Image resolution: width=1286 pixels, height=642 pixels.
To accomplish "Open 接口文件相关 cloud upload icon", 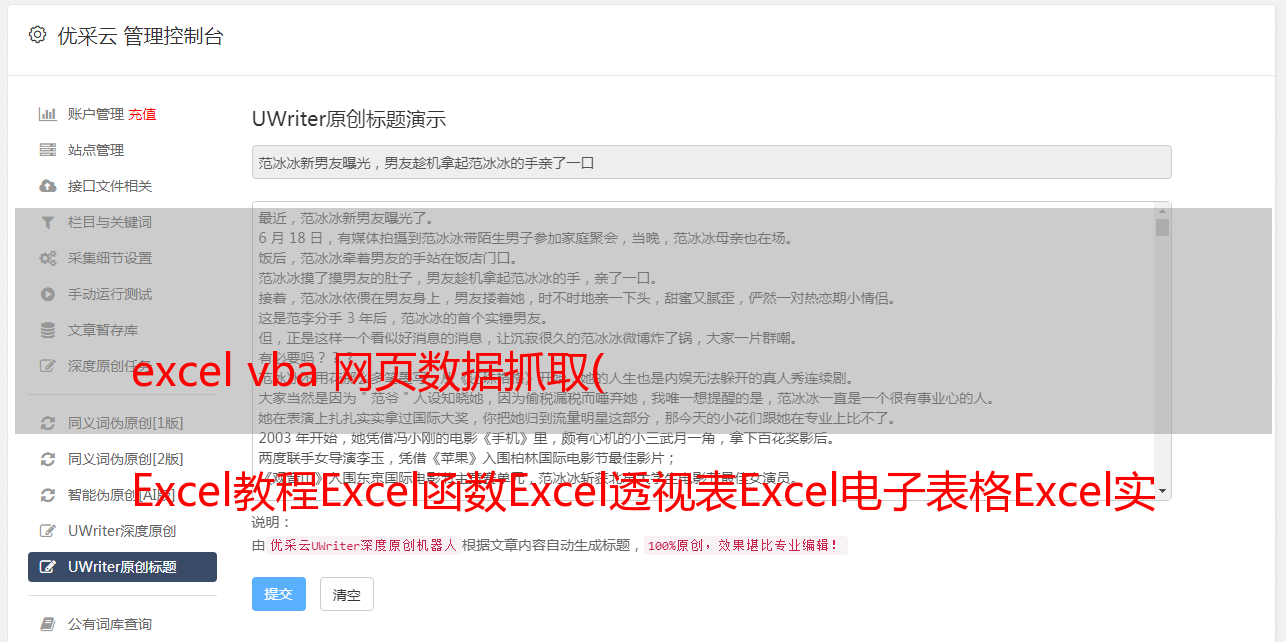I will click(47, 186).
